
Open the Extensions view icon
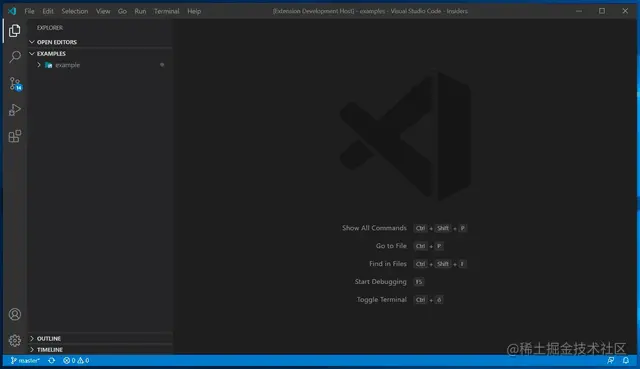click(x=15, y=136)
